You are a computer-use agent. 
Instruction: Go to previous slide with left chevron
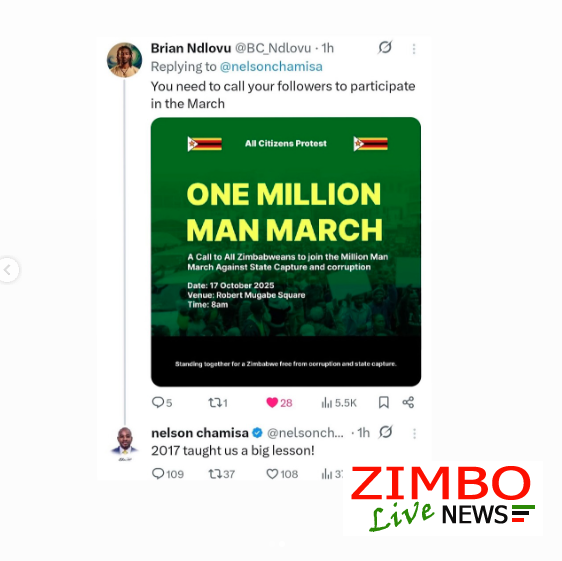[x=7, y=270]
